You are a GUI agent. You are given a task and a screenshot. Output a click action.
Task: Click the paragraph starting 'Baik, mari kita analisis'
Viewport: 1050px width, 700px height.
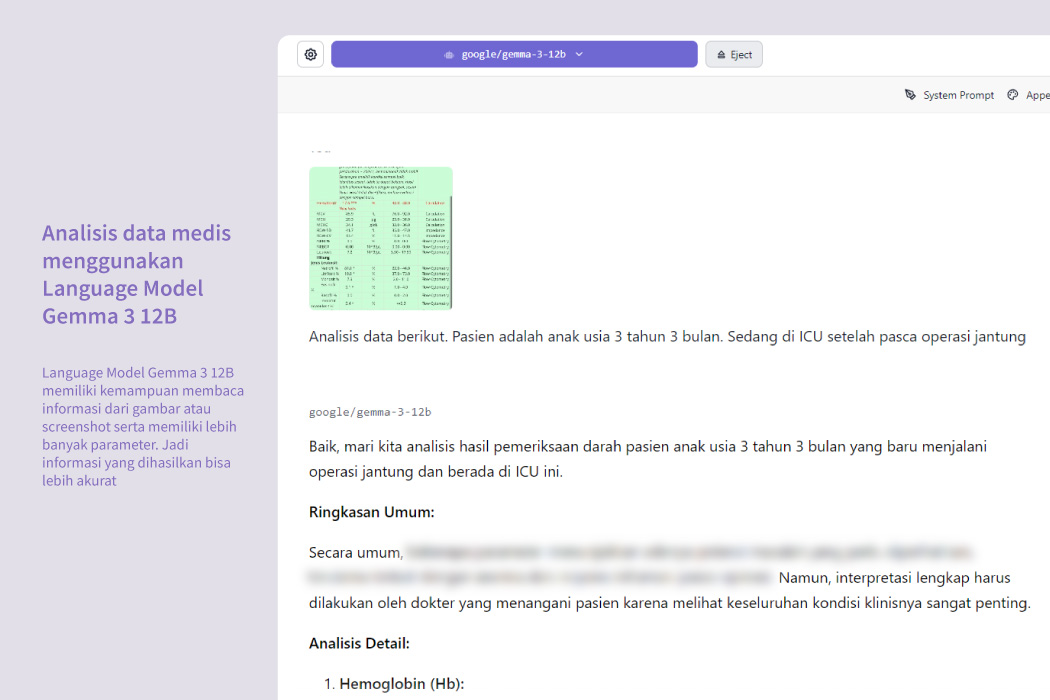click(x=648, y=459)
